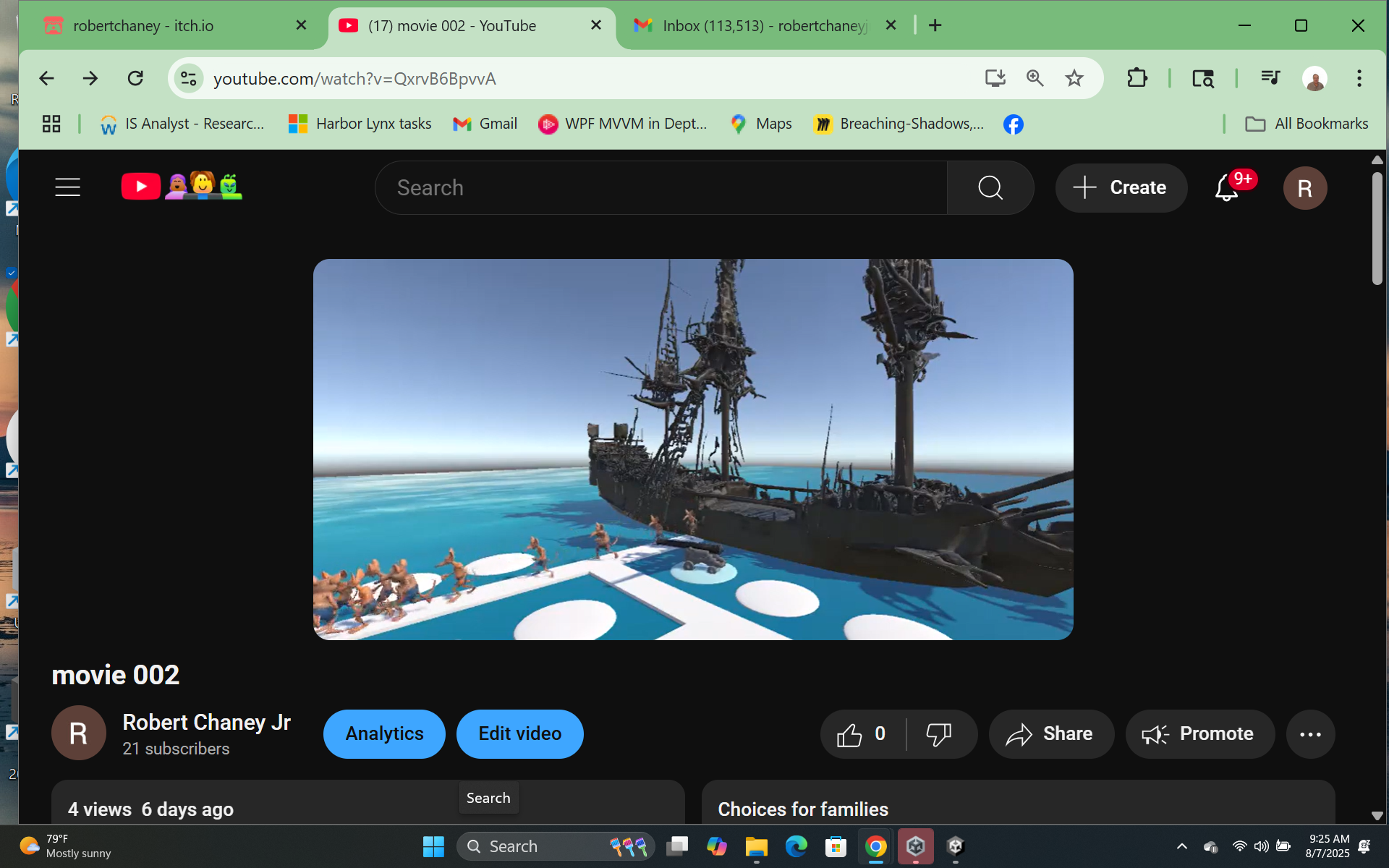The height and width of the screenshot is (868, 1389).
Task: Open the notifications bell
Action: [1226, 187]
